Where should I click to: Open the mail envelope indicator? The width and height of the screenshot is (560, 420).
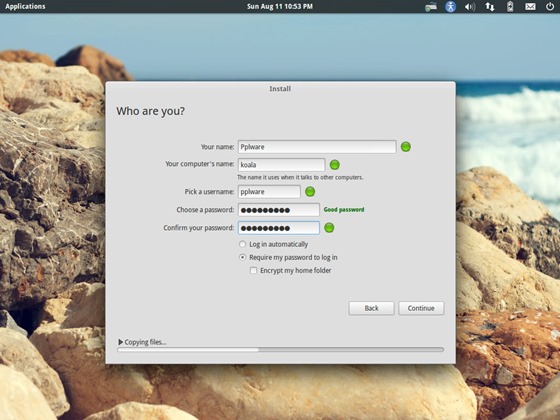[530, 6]
